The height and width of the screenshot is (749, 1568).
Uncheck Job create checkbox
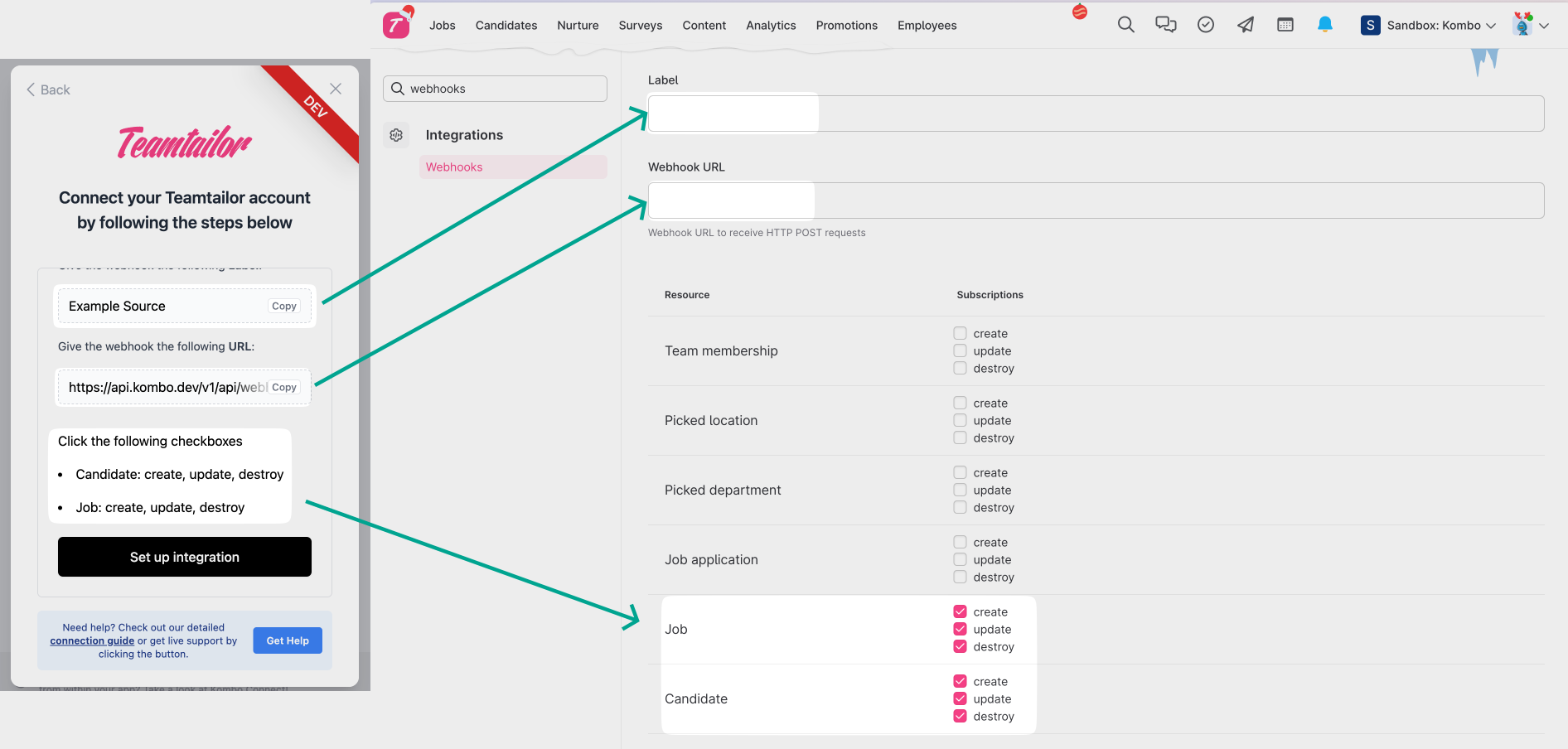(960, 611)
